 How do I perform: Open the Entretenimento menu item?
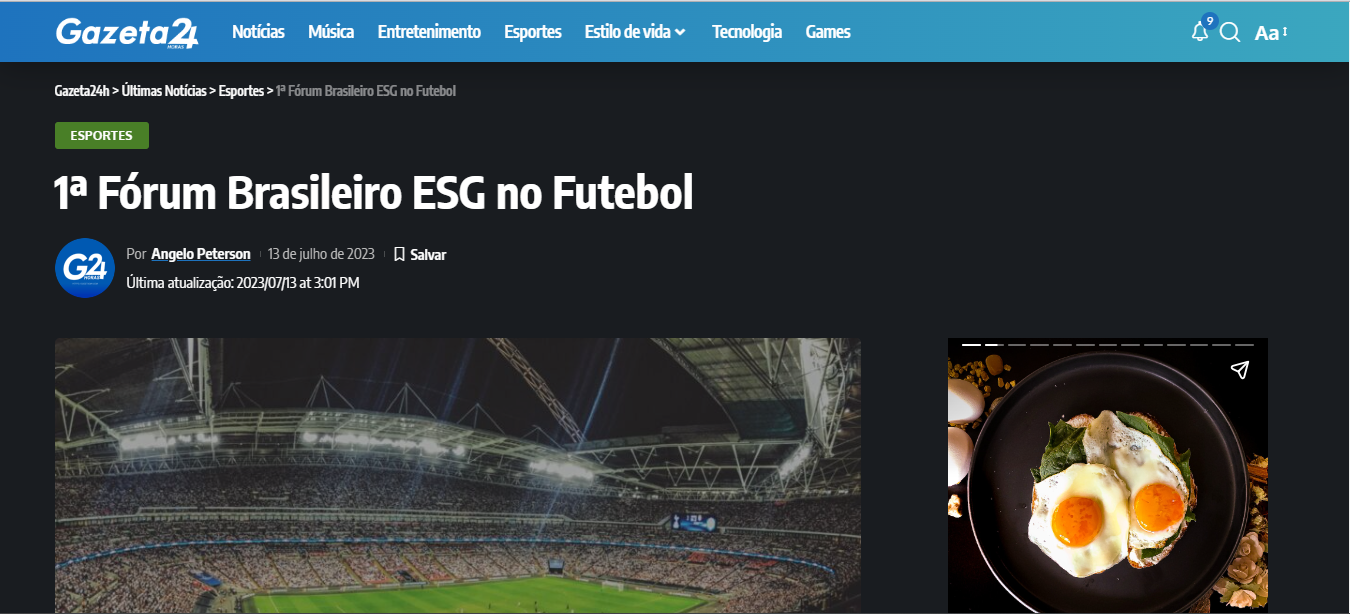tap(429, 32)
